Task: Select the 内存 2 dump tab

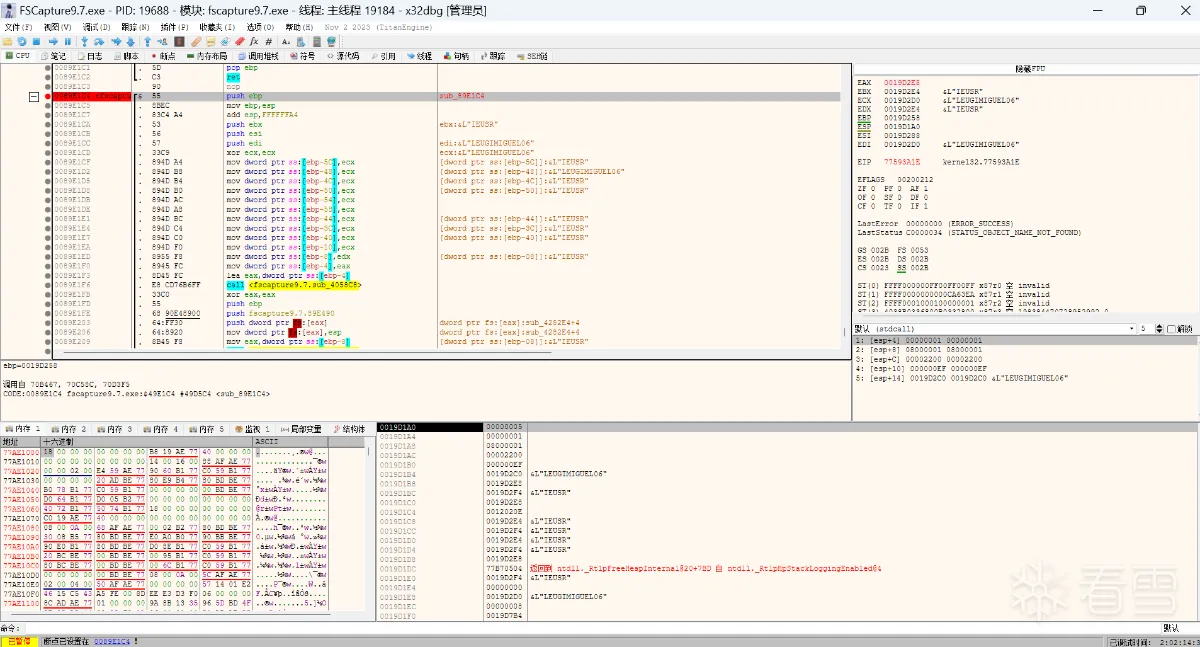Action: pos(70,428)
